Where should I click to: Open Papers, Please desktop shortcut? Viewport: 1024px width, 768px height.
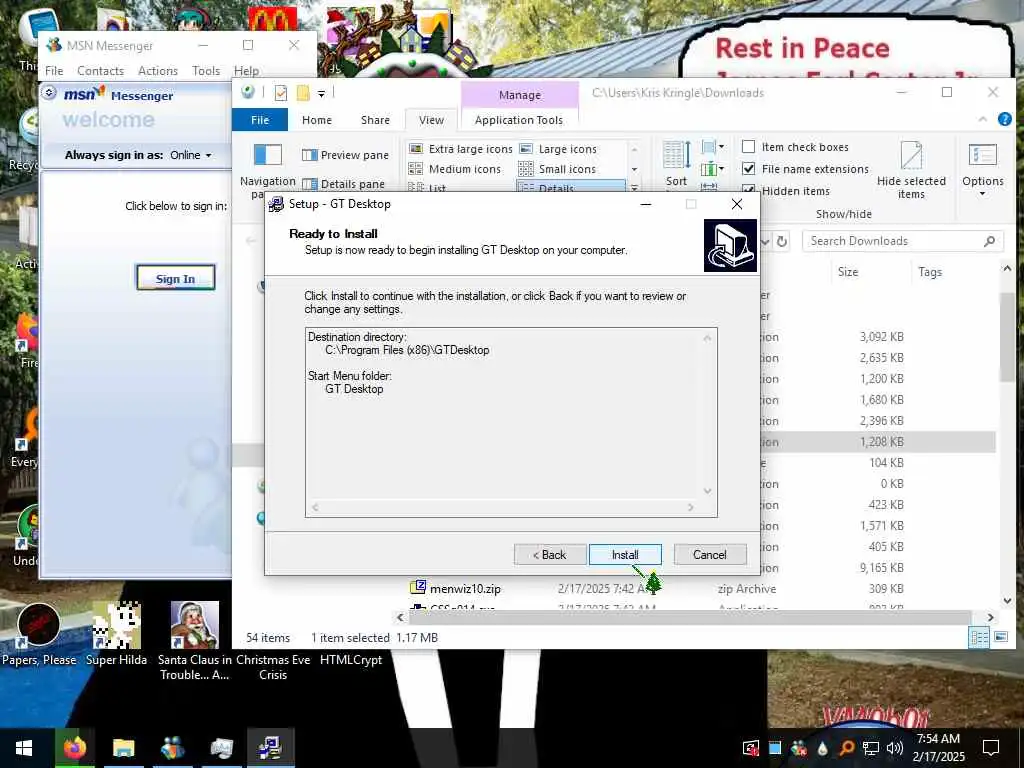(39, 634)
